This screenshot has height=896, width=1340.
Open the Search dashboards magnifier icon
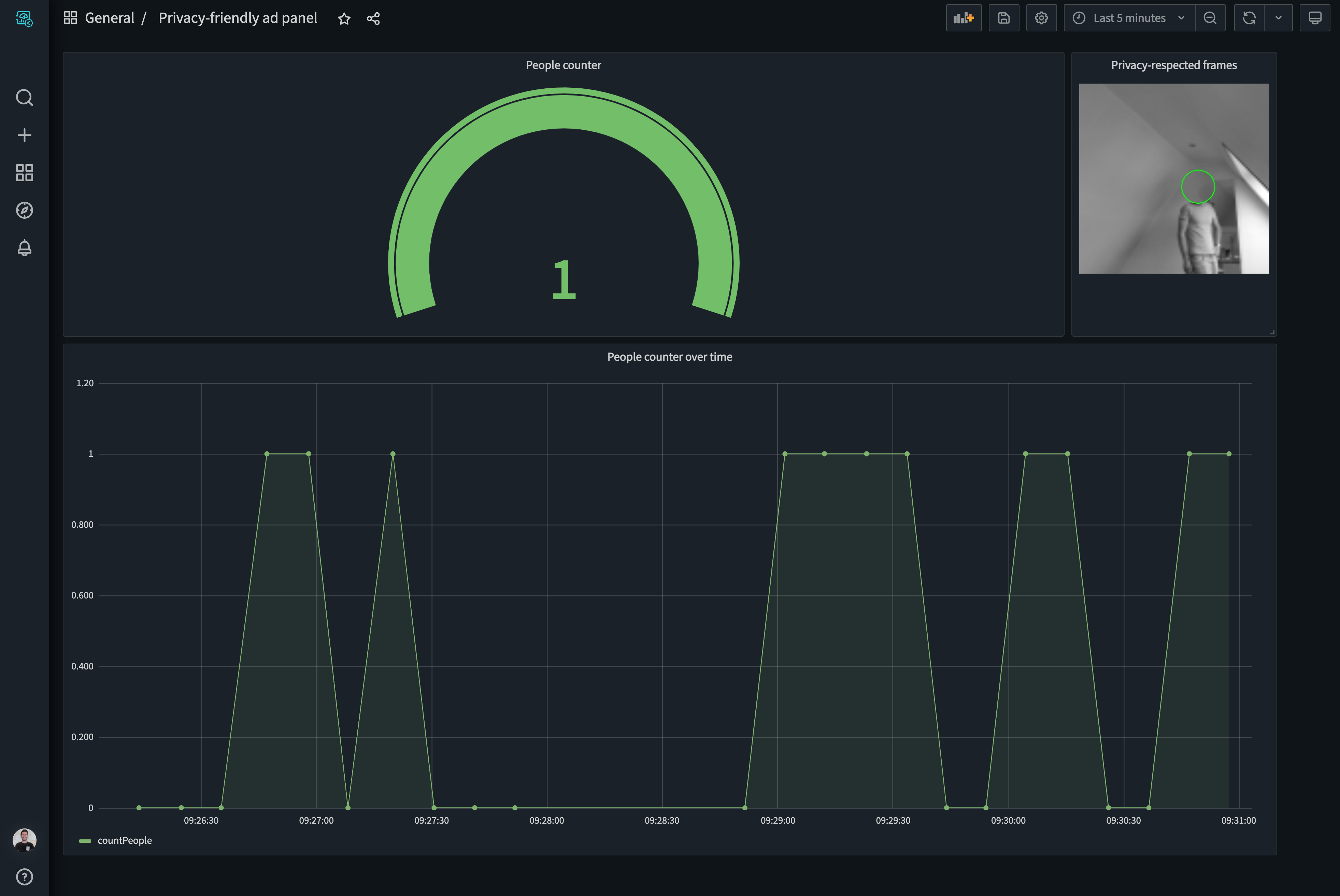point(24,98)
